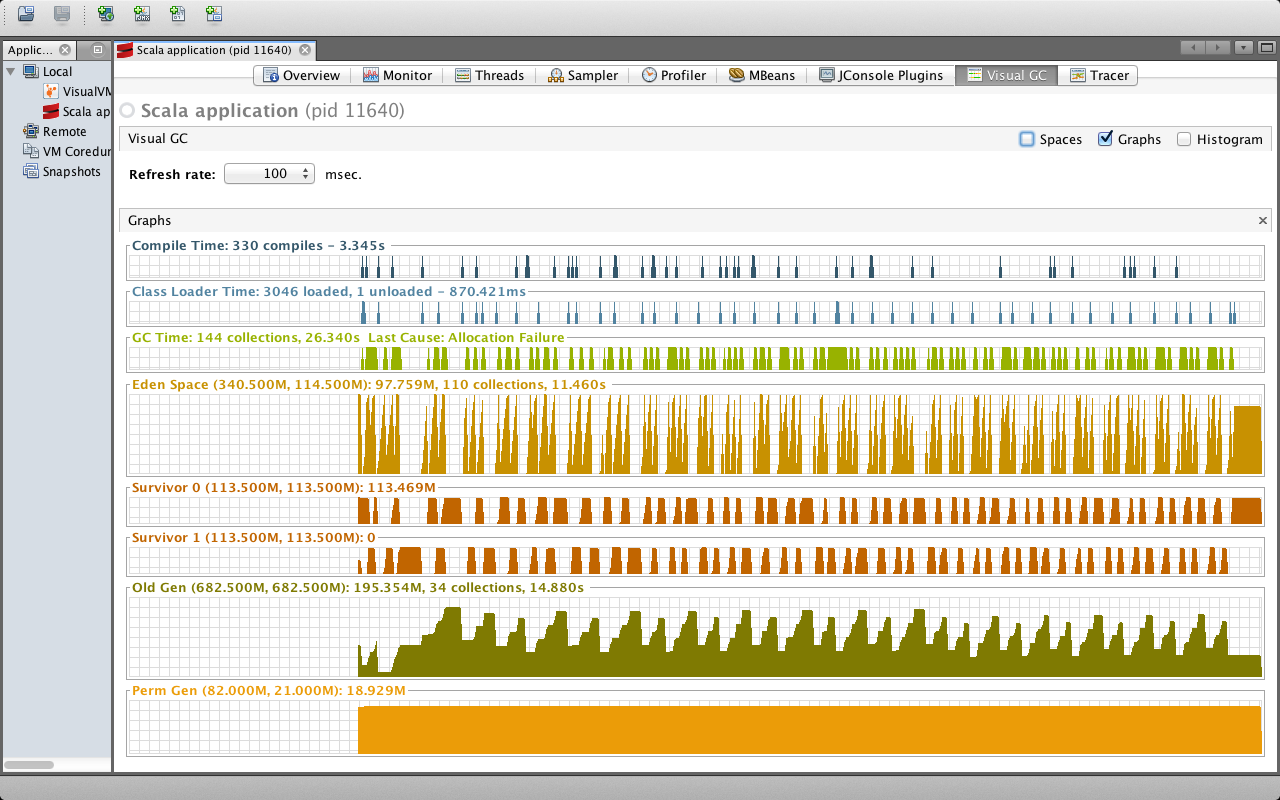Click the GC Time graph title

[x=348, y=338]
